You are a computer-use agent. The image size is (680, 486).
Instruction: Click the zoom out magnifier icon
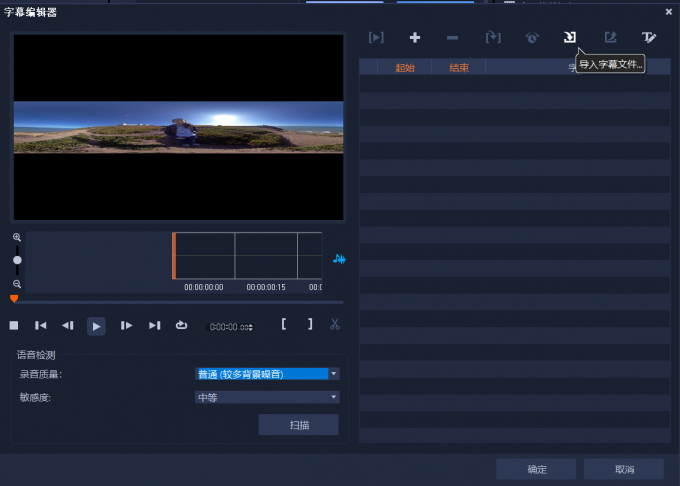click(x=17, y=283)
